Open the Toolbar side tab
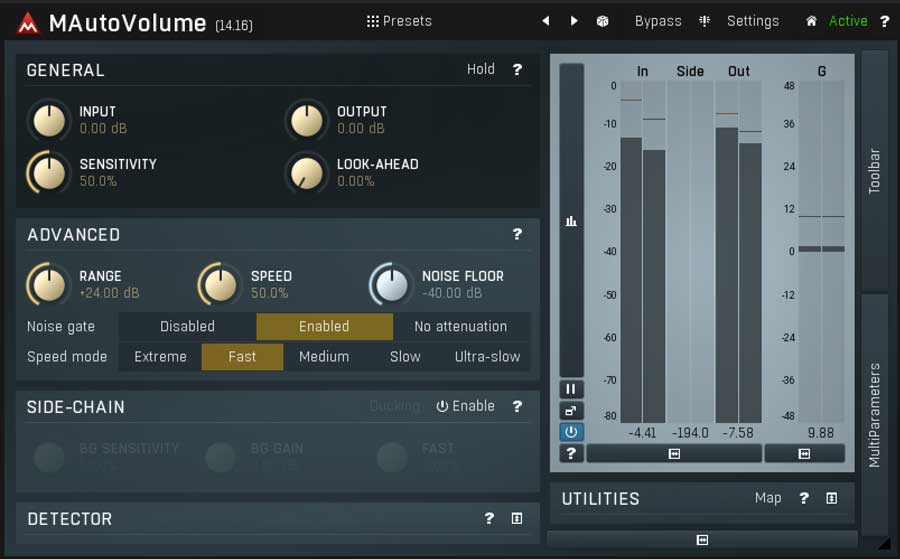 point(875,170)
